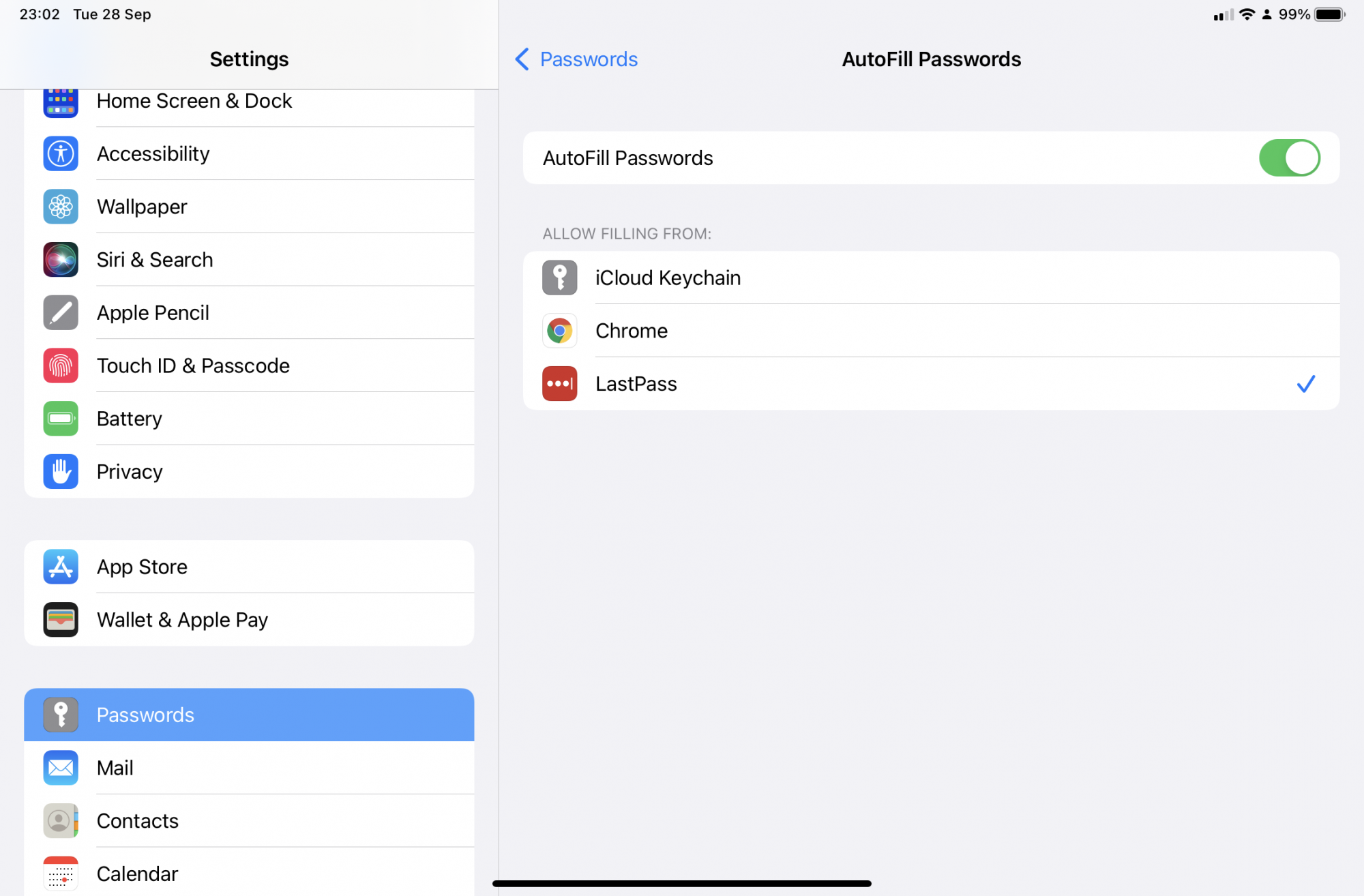Tap the battery status indicator
Screen dimensions: 1364x896
tap(1330, 14)
